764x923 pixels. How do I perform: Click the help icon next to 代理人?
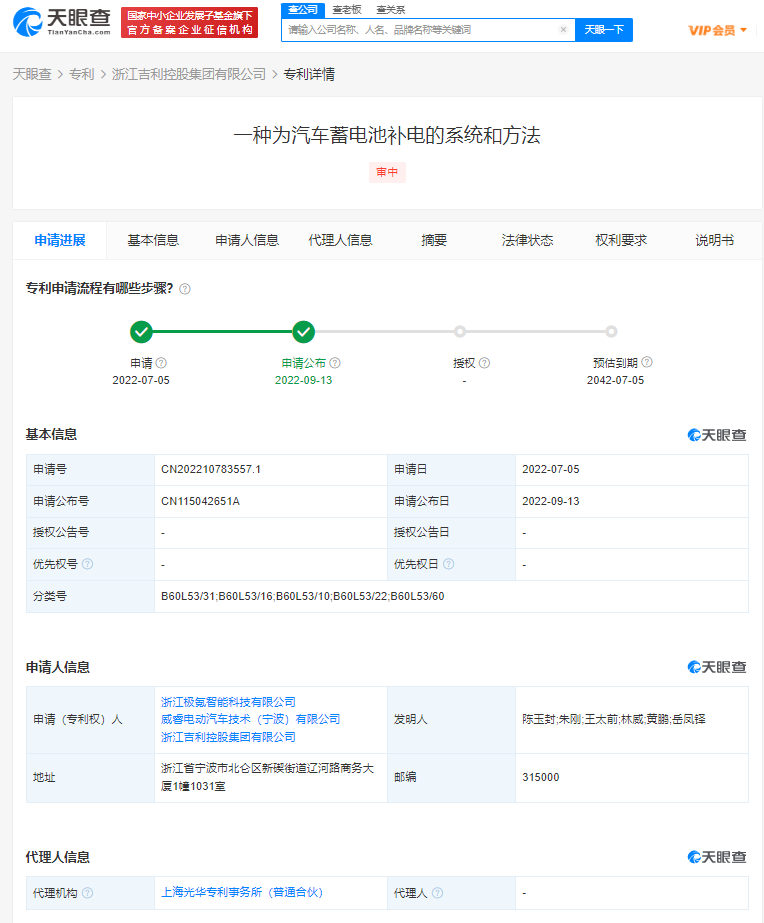pyautogui.click(x=437, y=893)
